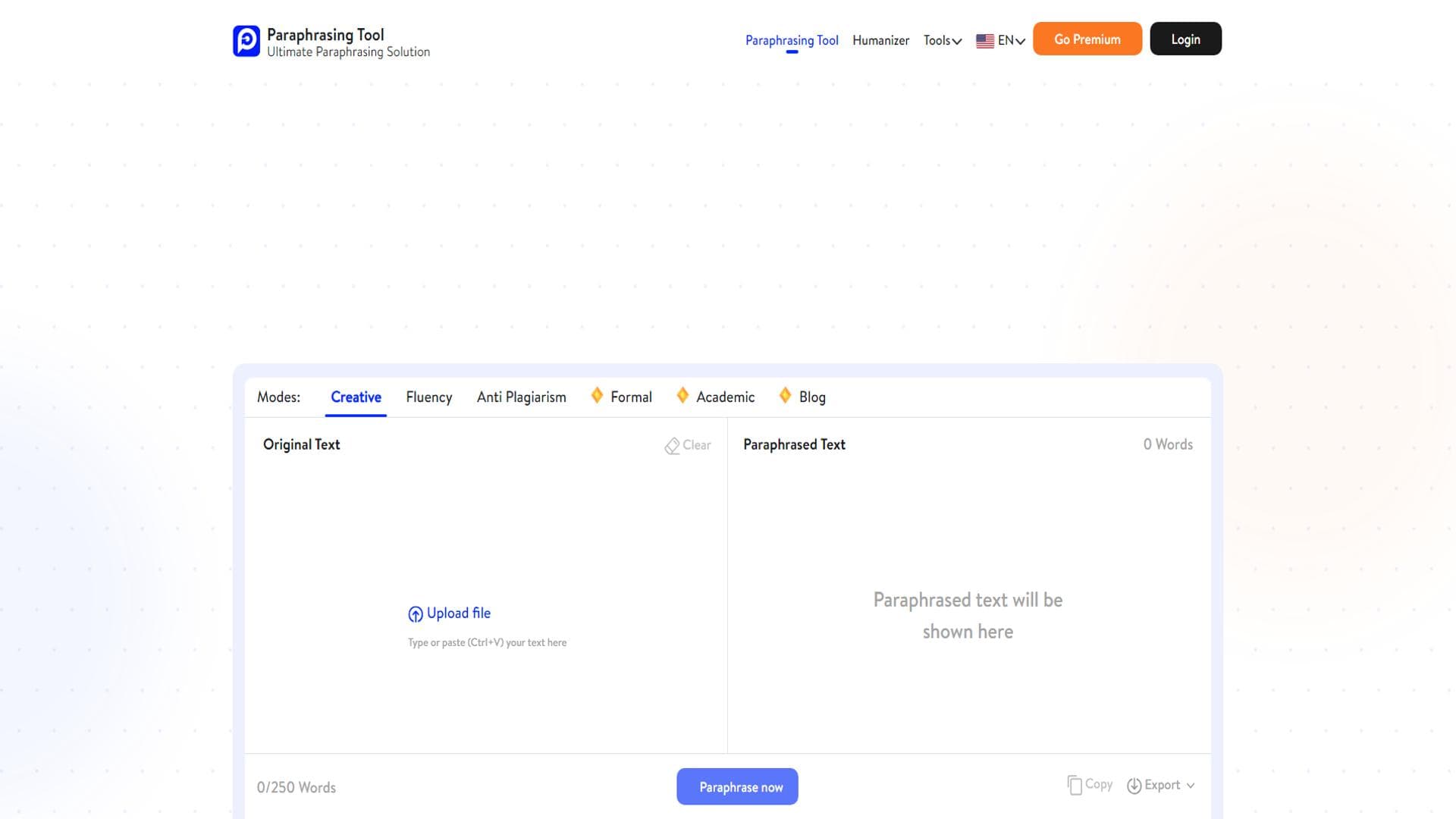Select the Anti Plagiarism mode tab
The image size is (1456, 819).
[x=521, y=397]
